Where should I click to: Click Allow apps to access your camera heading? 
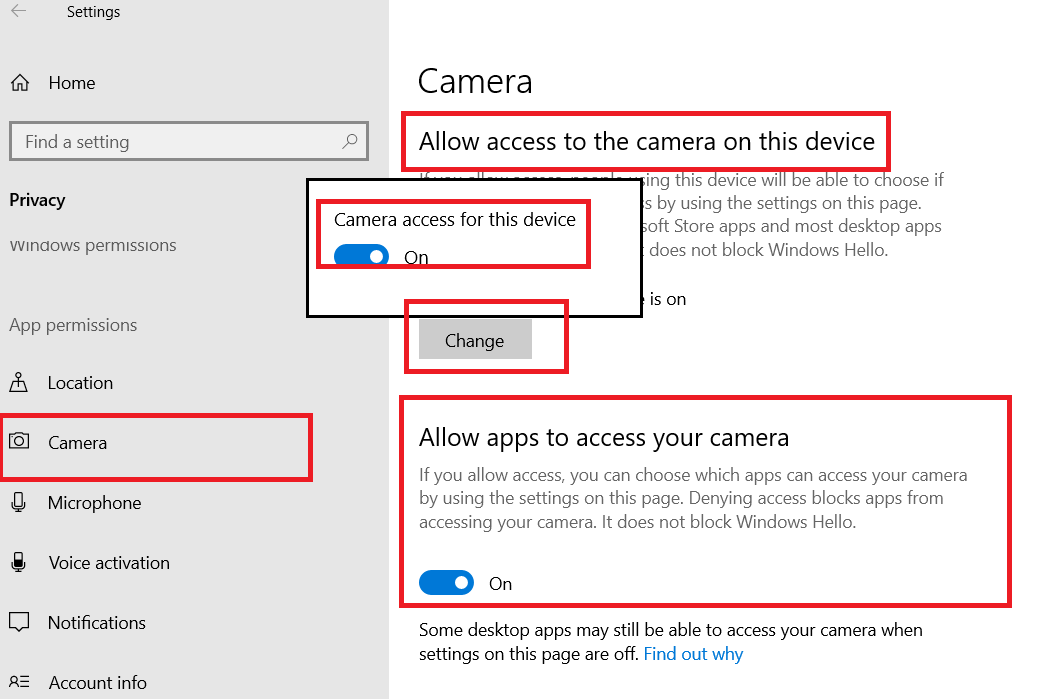coord(604,437)
